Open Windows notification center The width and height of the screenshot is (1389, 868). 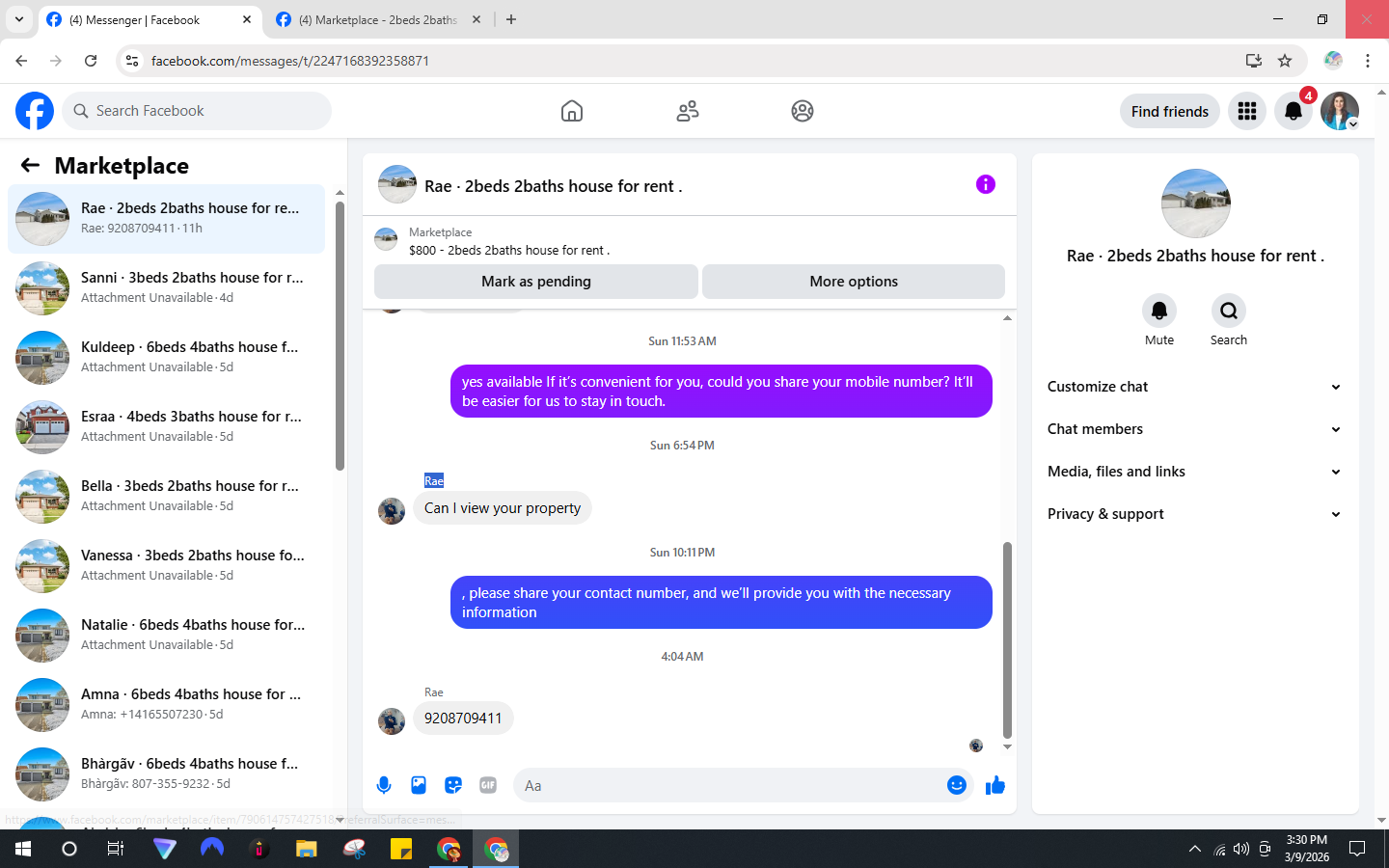[x=1357, y=849]
